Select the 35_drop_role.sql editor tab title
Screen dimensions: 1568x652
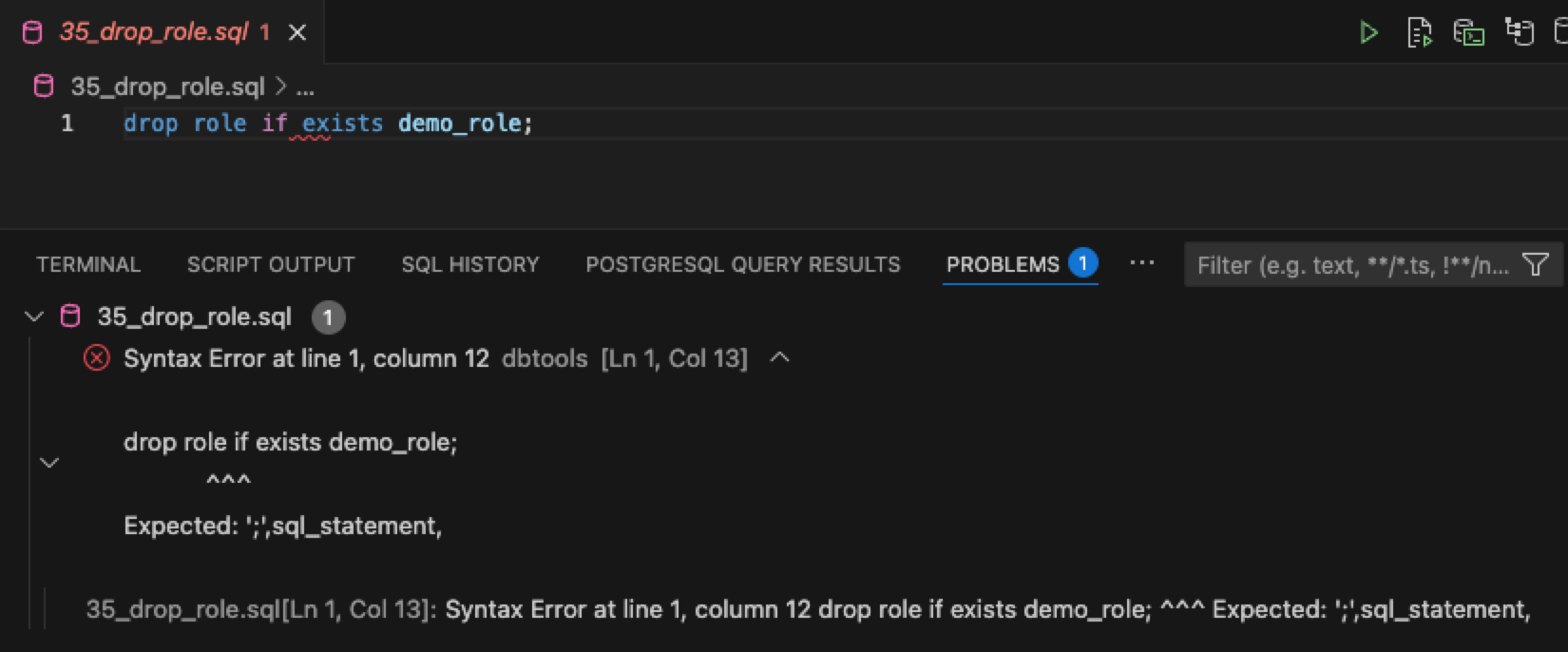click(153, 32)
